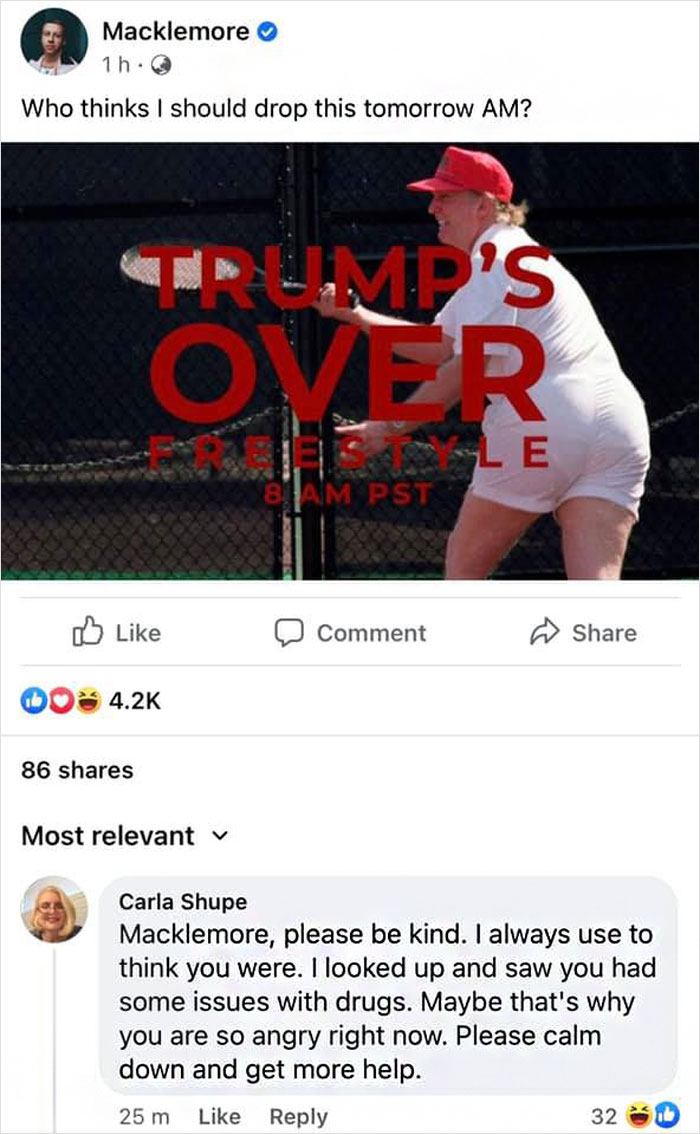View the 32 reactions on the comment
The height and width of the screenshot is (1134, 700).
pyautogui.click(x=635, y=1116)
